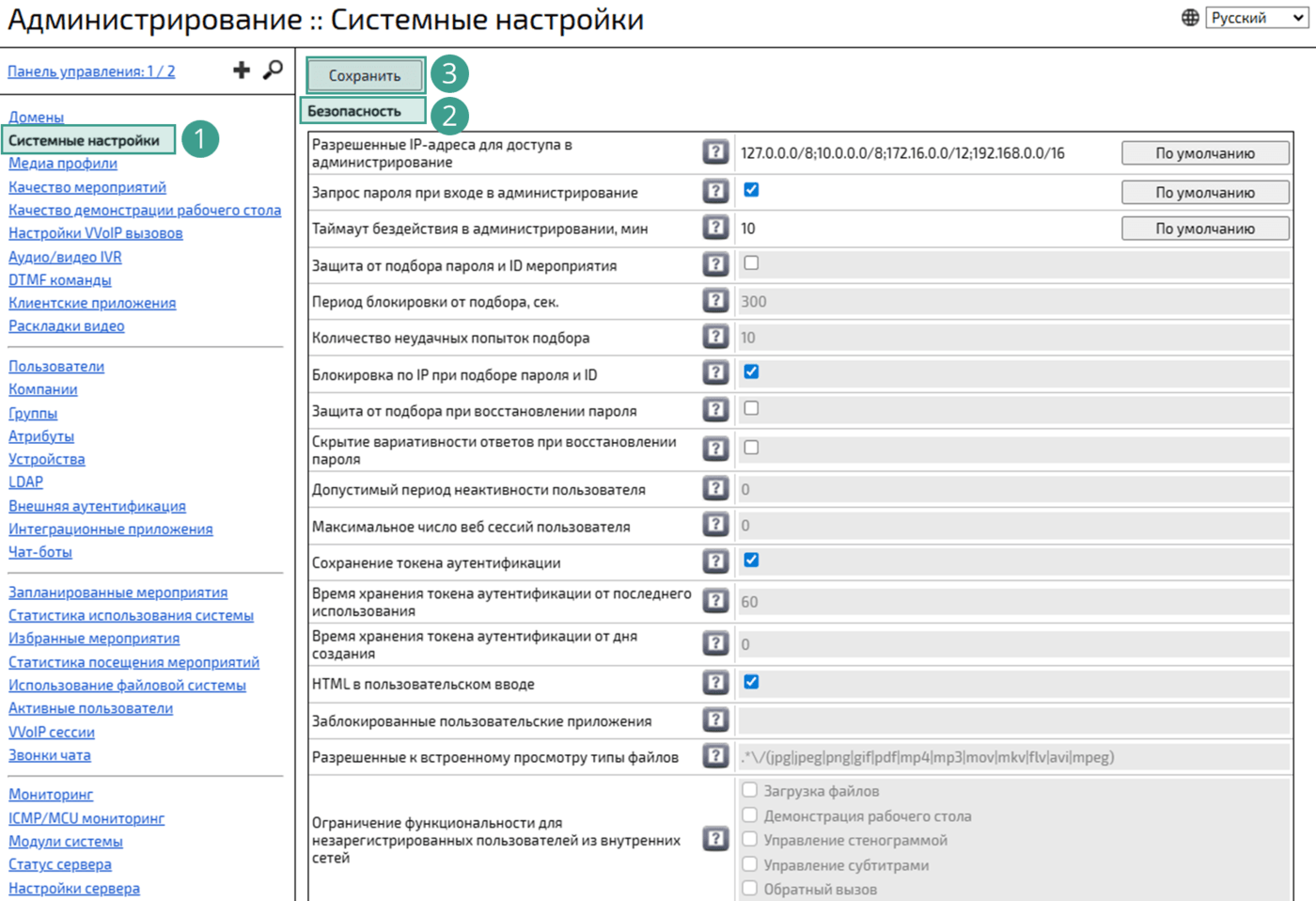1316x901 pixels.
Task: Open help icon for Блокировка по IP
Action: pos(715,372)
